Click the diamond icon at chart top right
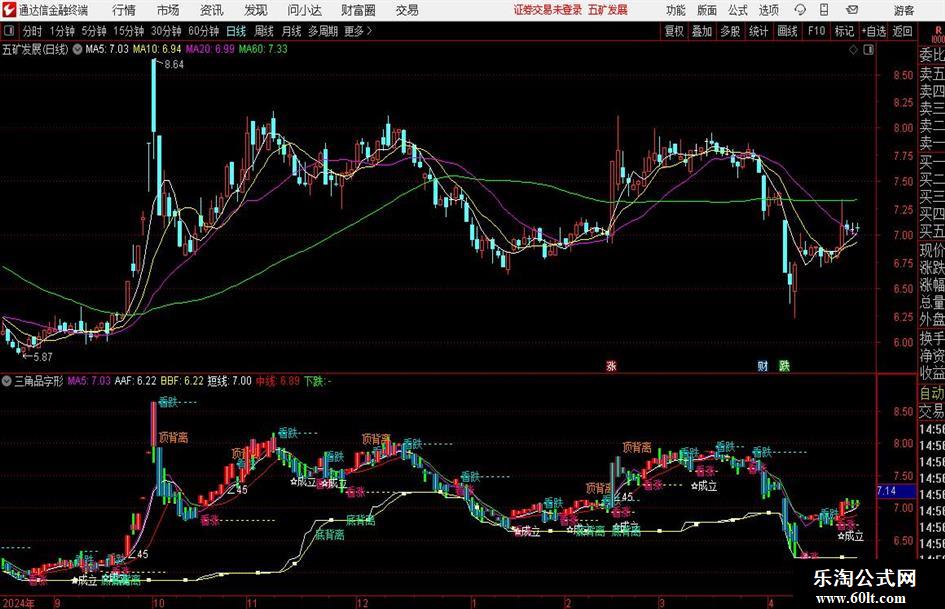Viewport: 945px width, 609px height. tap(853, 50)
